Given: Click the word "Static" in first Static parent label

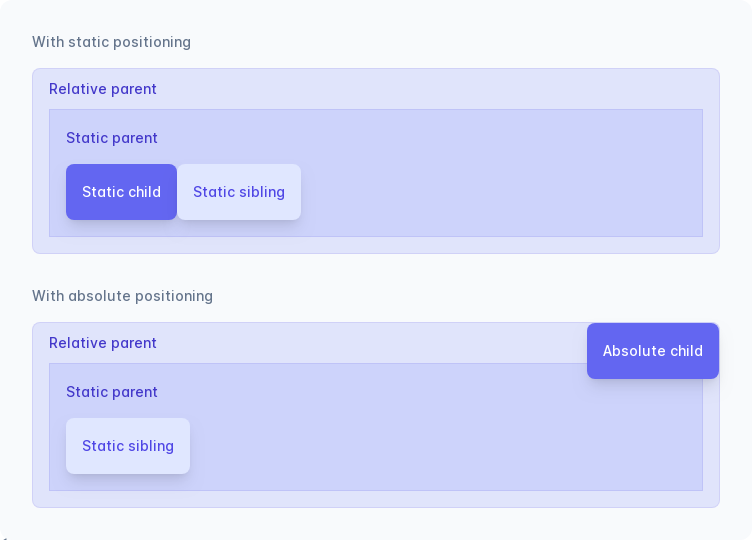Looking at the screenshot, I should [85, 138].
